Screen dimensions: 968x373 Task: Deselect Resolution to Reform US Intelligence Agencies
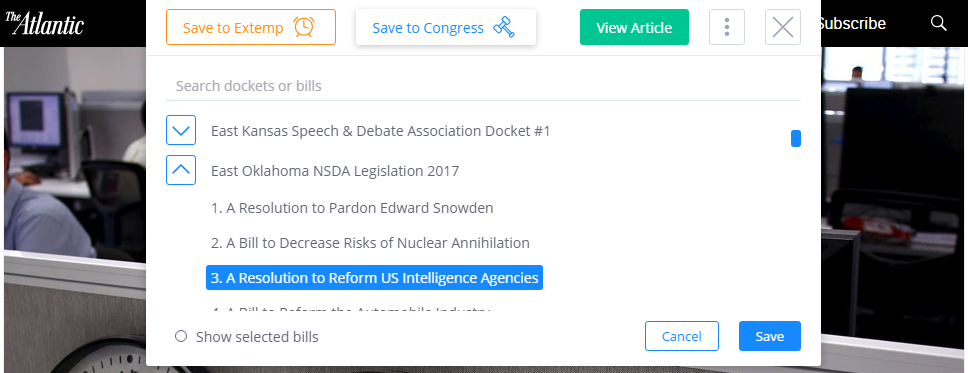coord(374,278)
